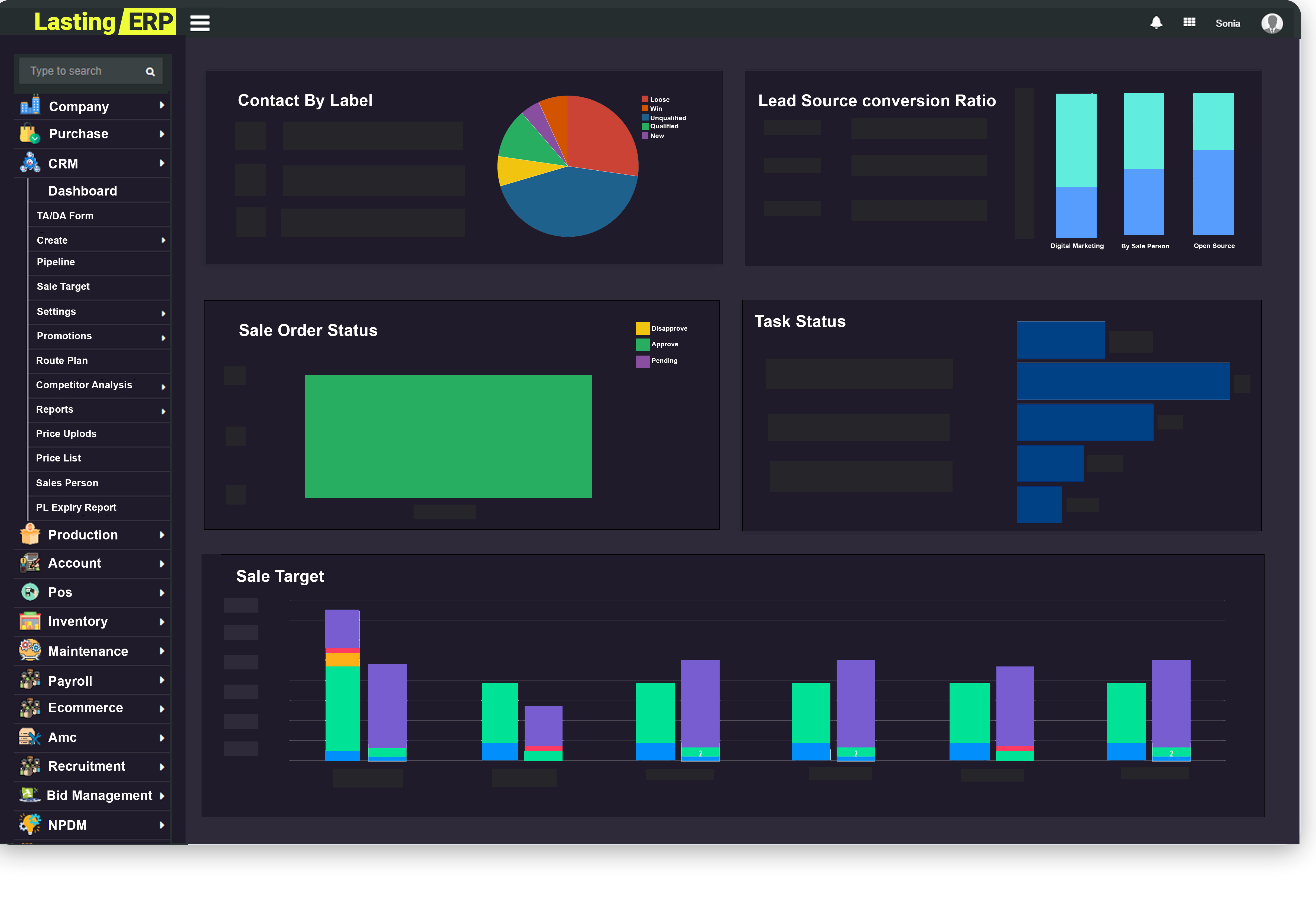
Task: Open the notifications bell
Action: (x=1156, y=23)
